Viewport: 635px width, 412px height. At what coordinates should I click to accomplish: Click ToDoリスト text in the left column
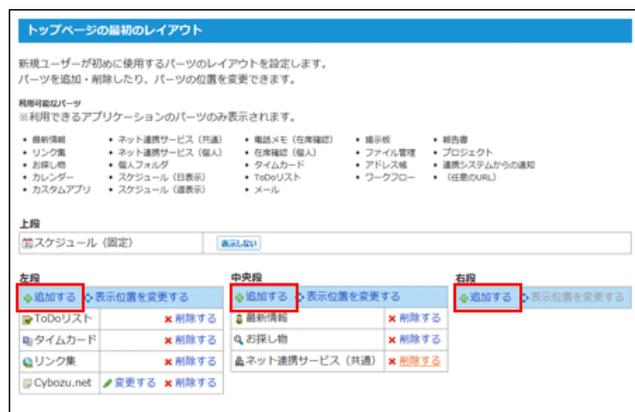coord(63,319)
